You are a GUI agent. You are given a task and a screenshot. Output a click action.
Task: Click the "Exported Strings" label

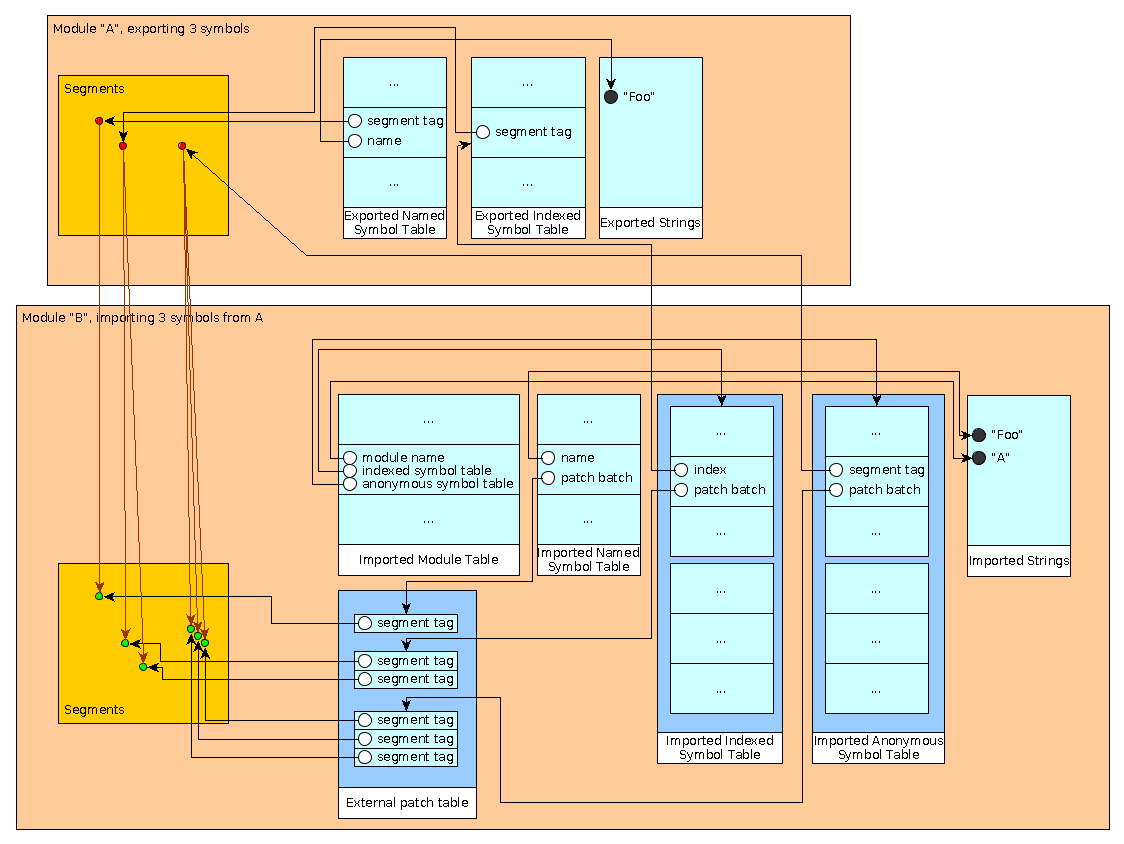coord(650,223)
